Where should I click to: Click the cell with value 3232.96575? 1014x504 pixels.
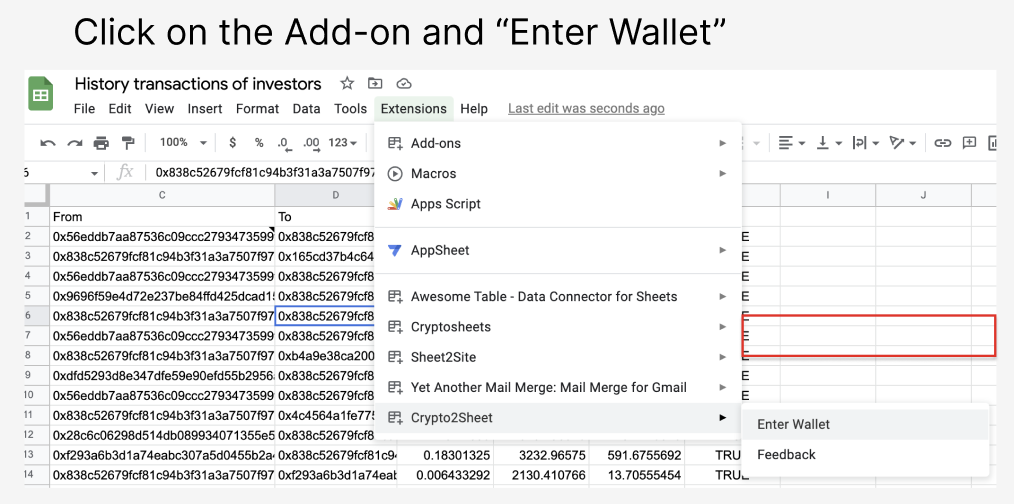tap(541, 455)
